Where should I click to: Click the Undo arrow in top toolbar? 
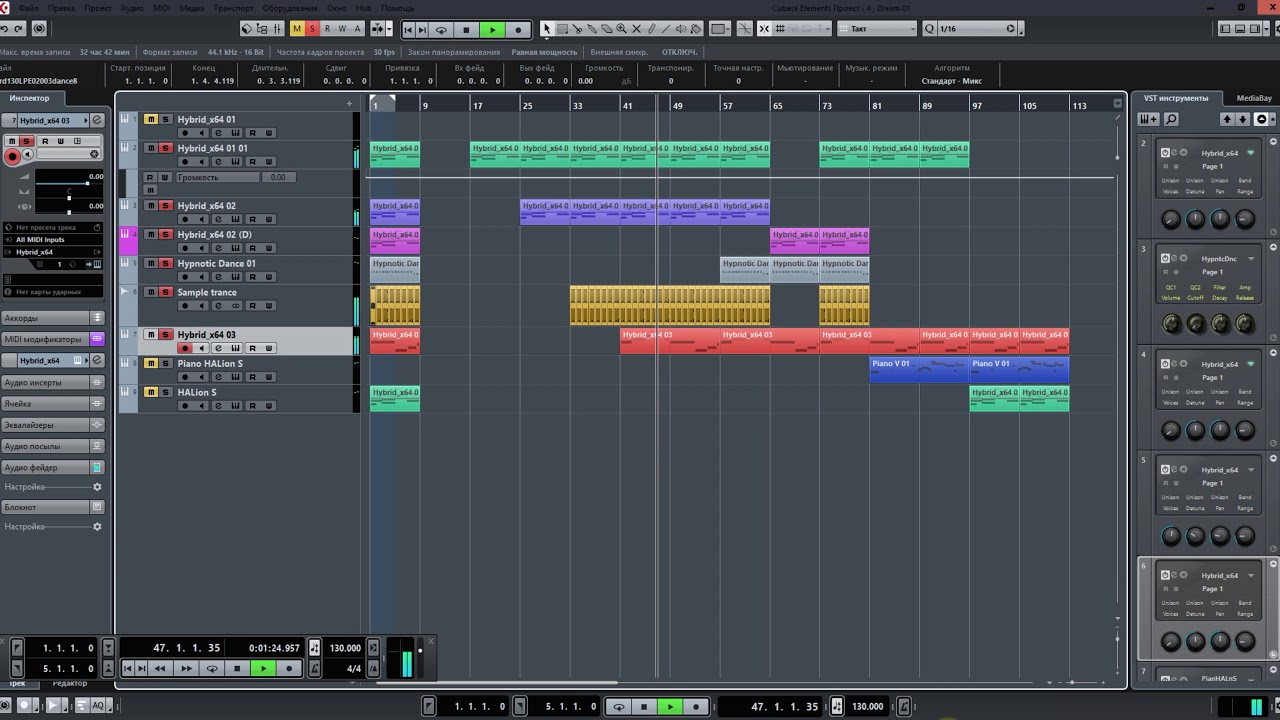coord(5,29)
